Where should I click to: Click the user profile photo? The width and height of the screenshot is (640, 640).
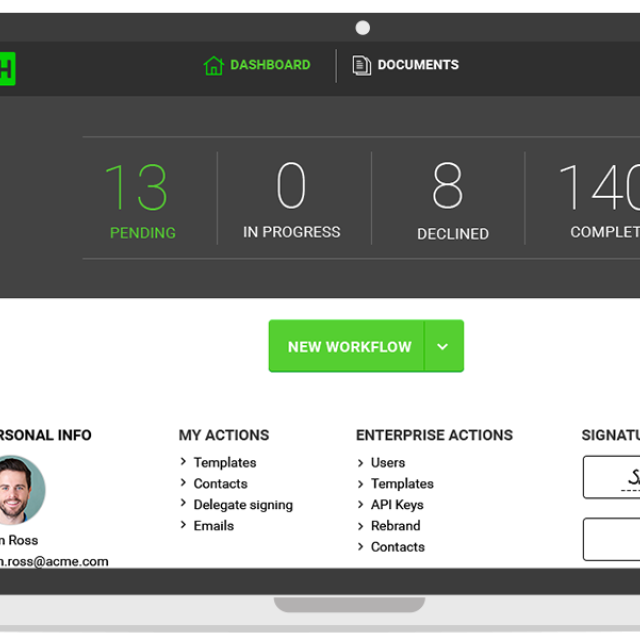pyautogui.click(x=18, y=490)
